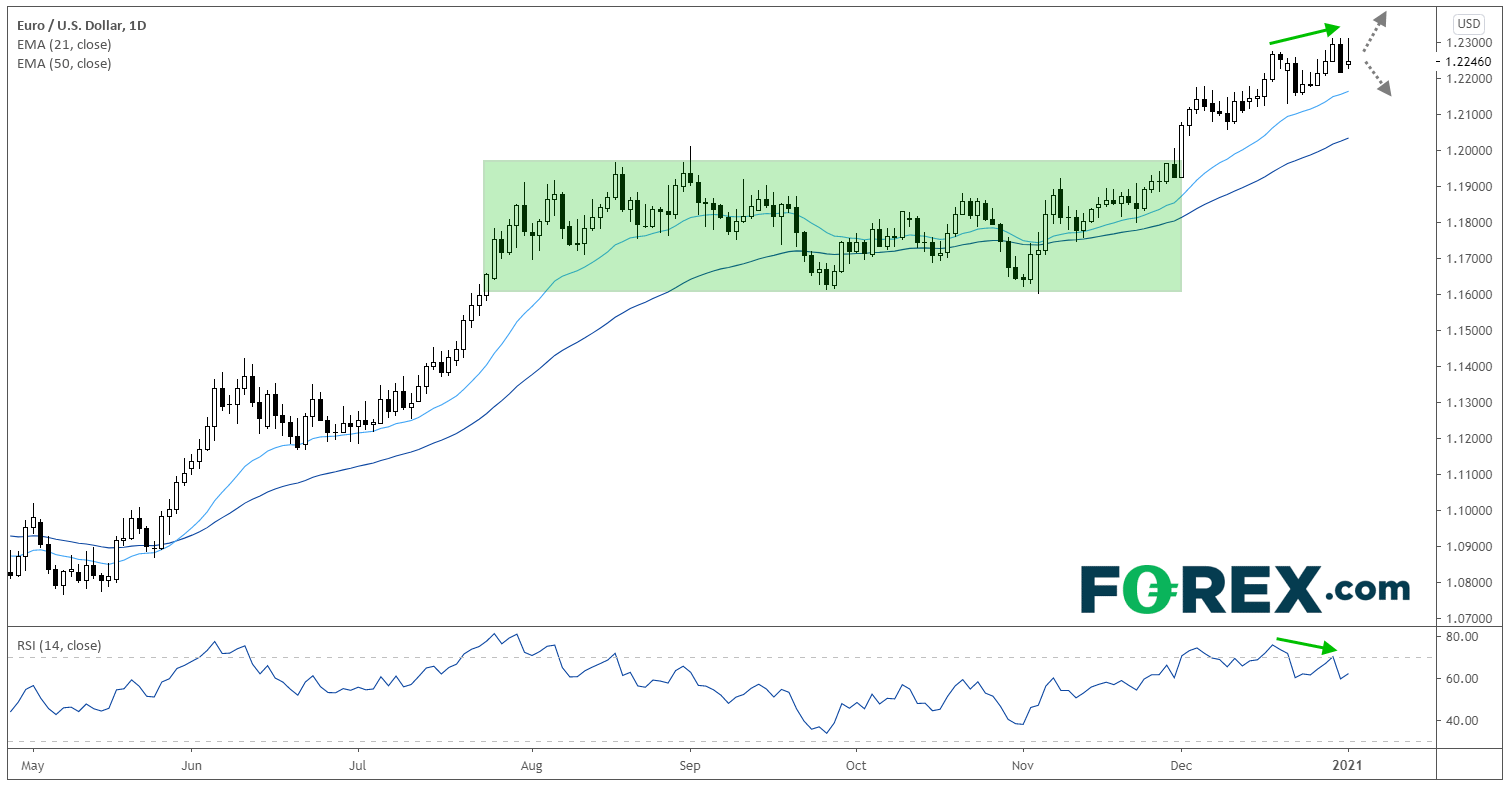
Task: Open the EMA (50, close) indicator label
Action: (x=63, y=63)
